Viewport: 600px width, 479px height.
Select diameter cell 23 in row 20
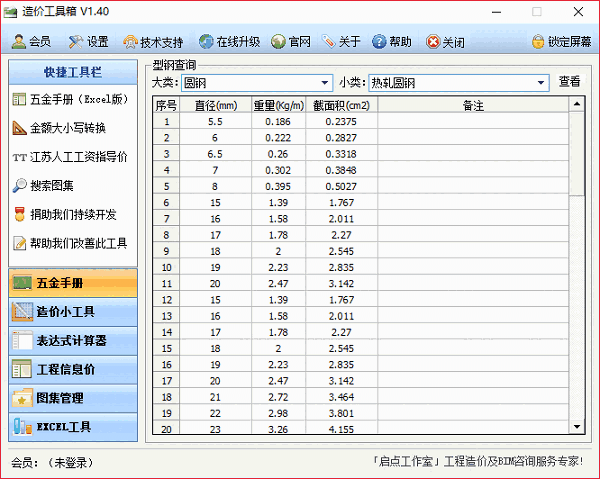pyautogui.click(x=215, y=428)
